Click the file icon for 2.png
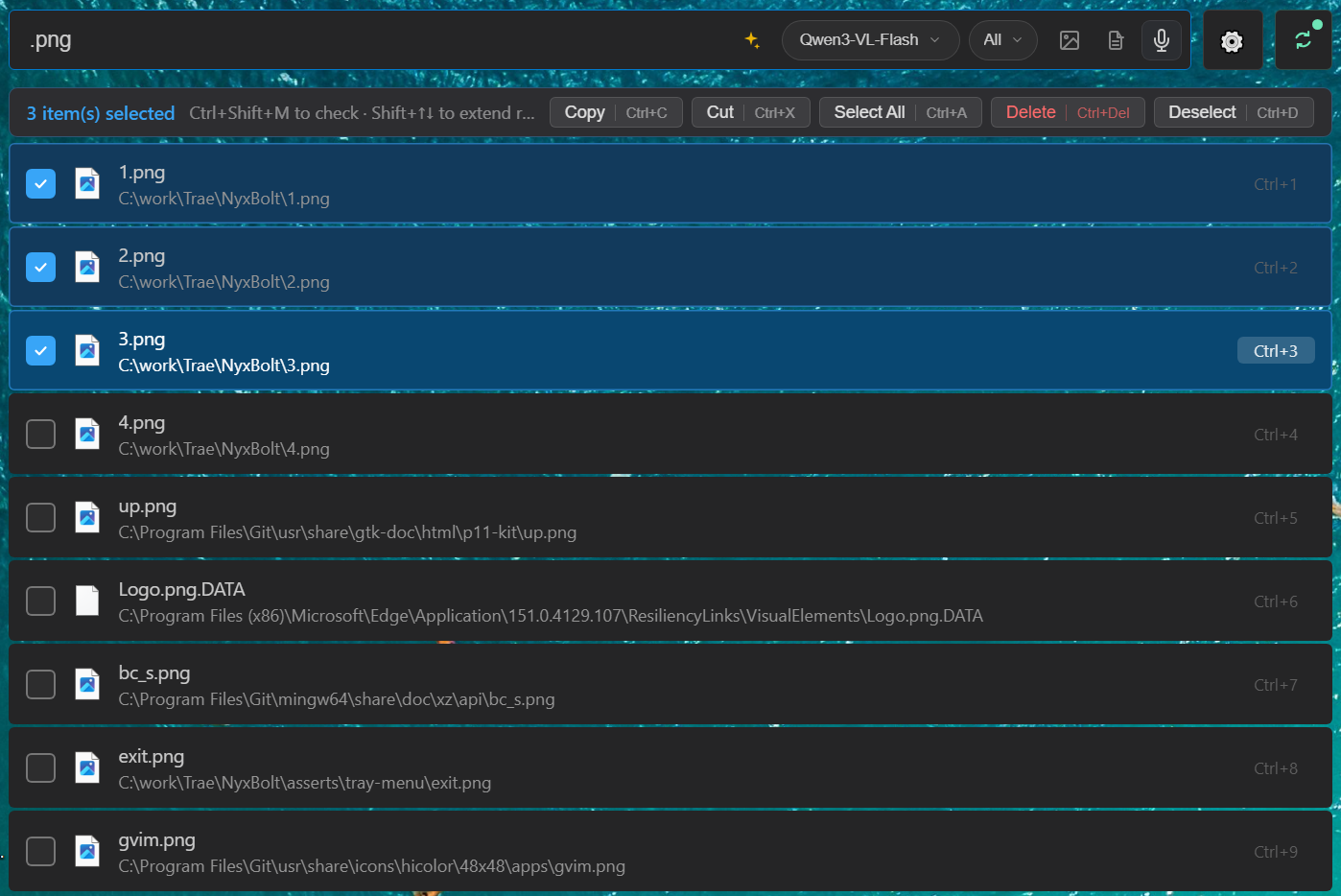The height and width of the screenshot is (896, 1341). (87, 267)
